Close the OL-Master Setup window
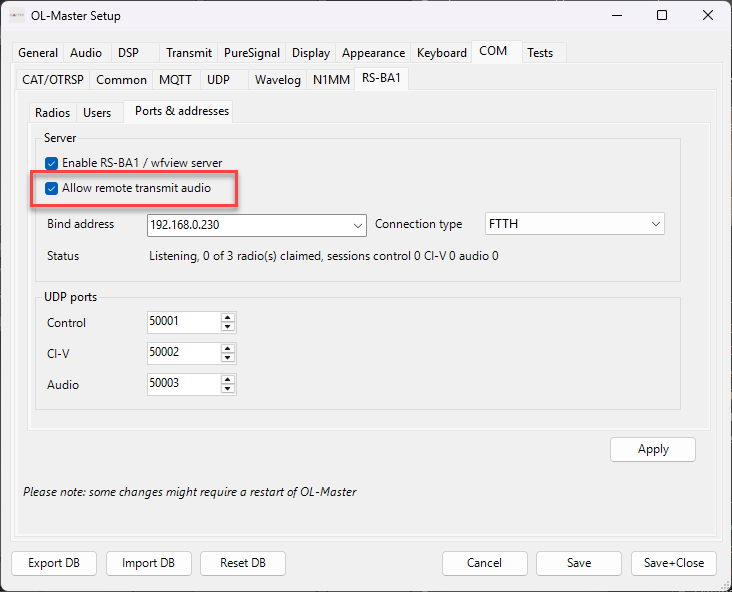This screenshot has height=592, width=732. (x=708, y=15)
